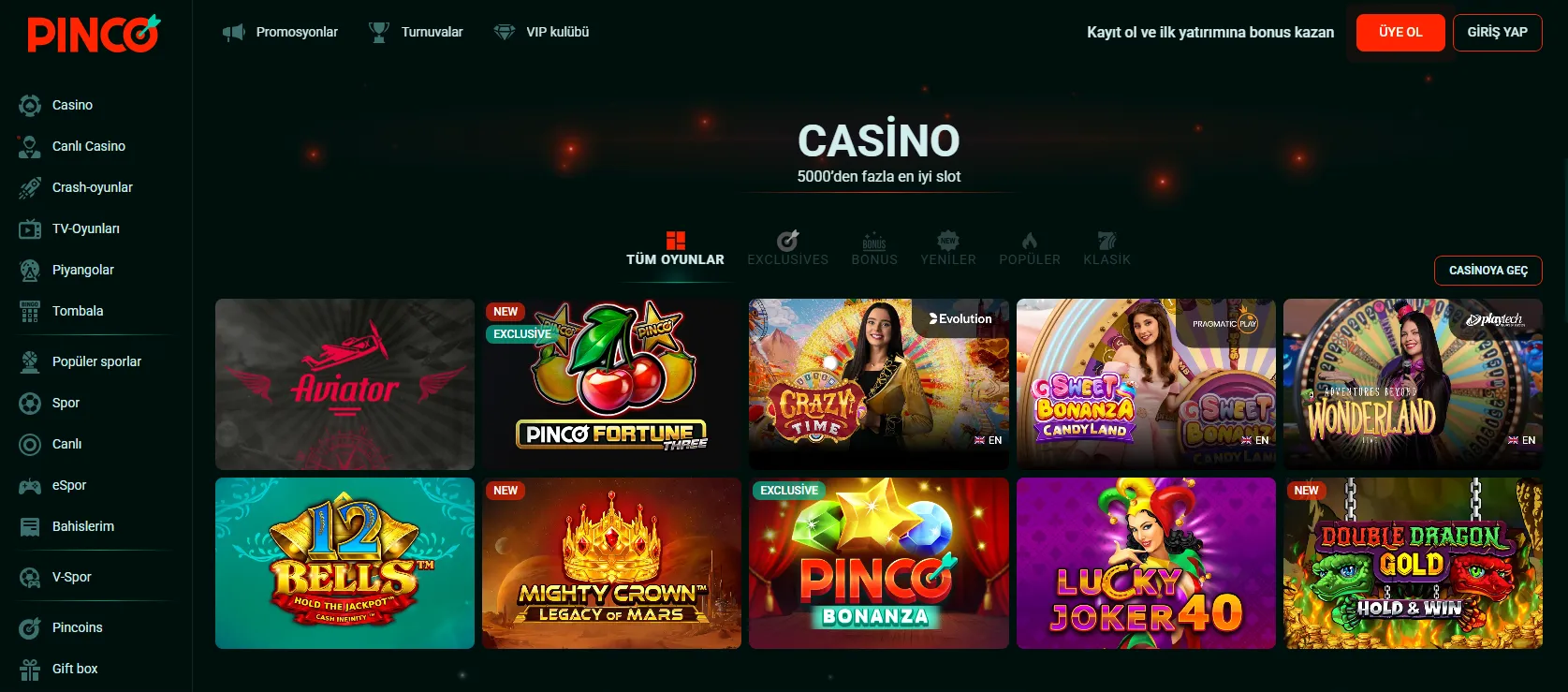This screenshot has width=1568, height=692.
Task: Switch to the EXCLUSIVES tab
Action: pyautogui.click(x=787, y=249)
